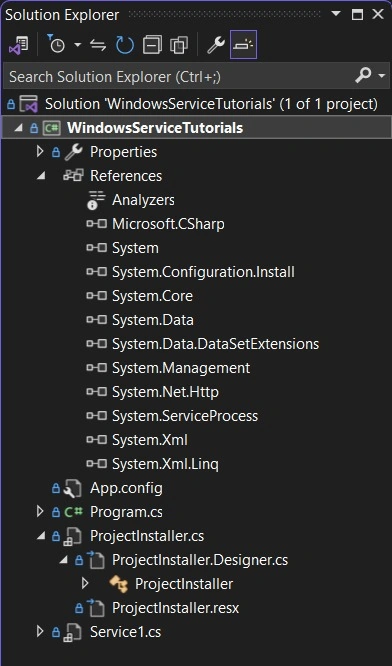Click System.Core reference icon
Viewport: 392px width, 666px height.
point(96,296)
